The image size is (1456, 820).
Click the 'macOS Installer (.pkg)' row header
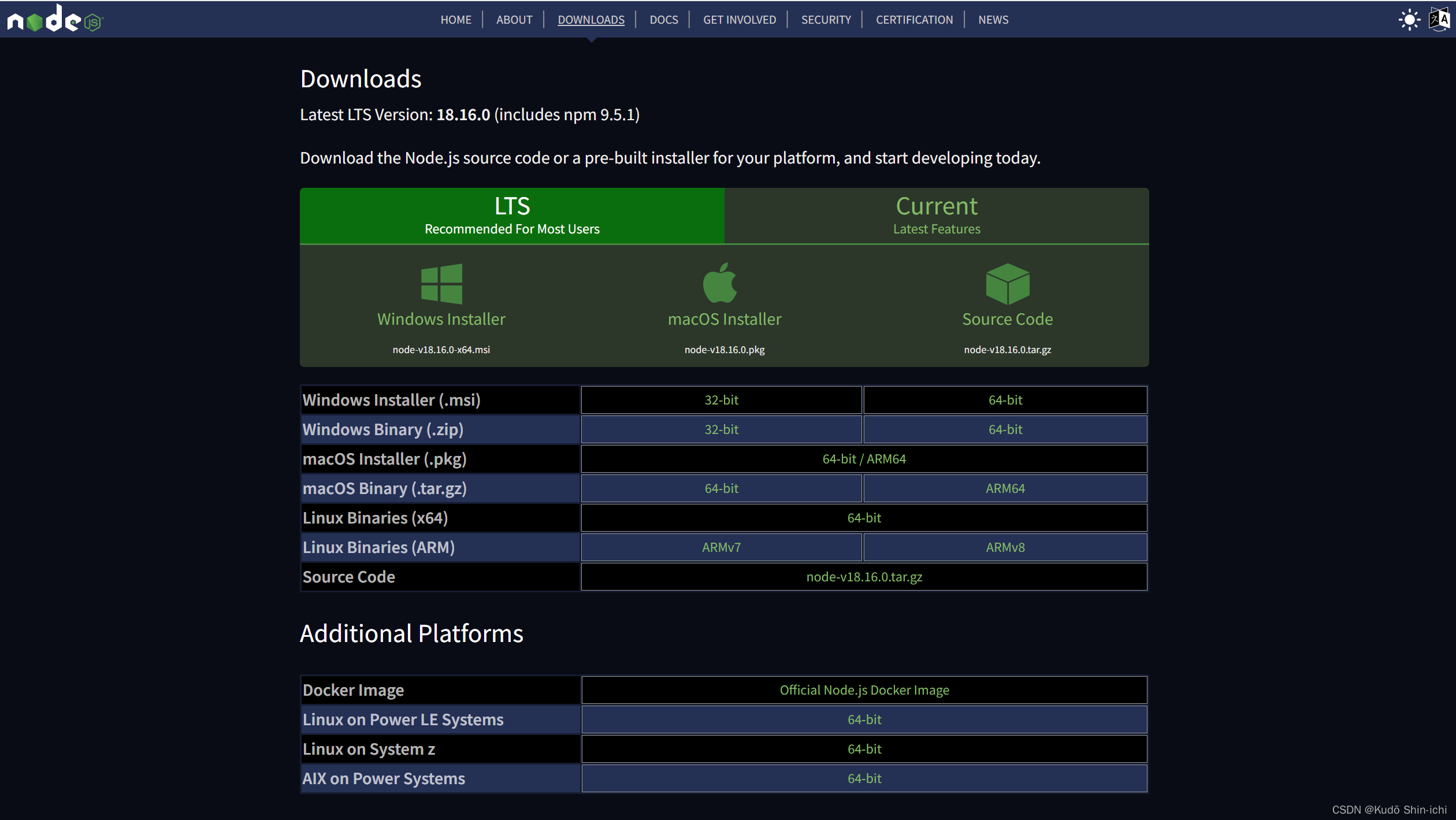440,459
